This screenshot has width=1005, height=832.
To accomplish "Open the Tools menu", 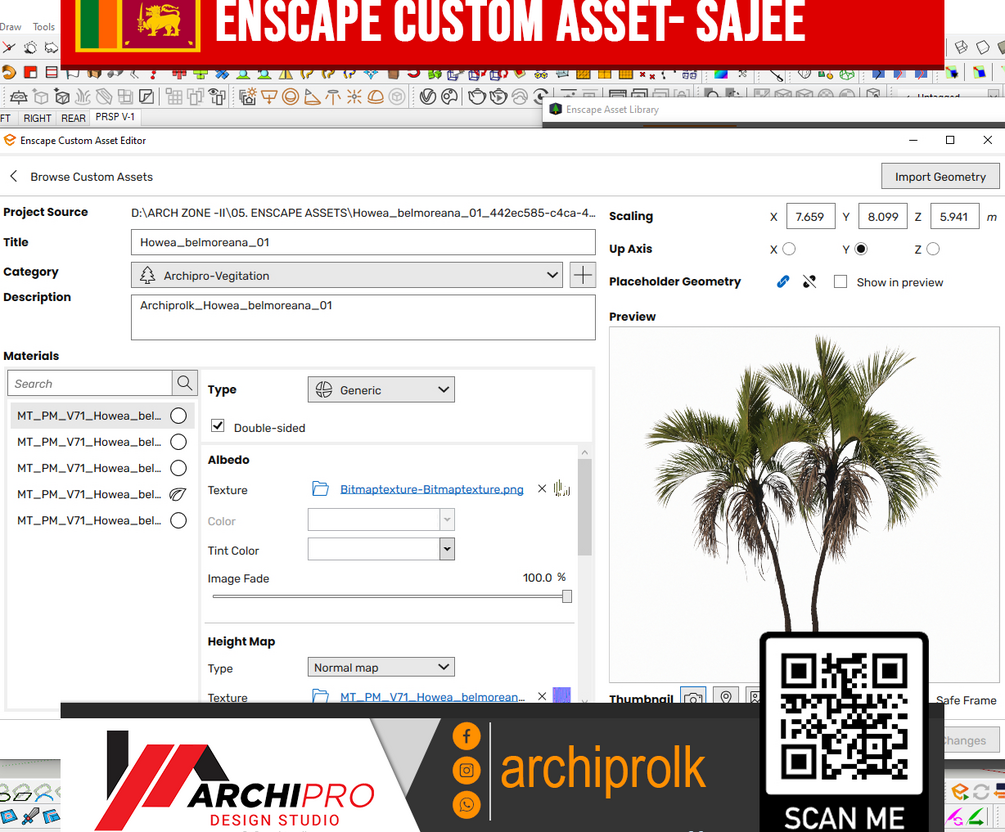I will 44,27.
